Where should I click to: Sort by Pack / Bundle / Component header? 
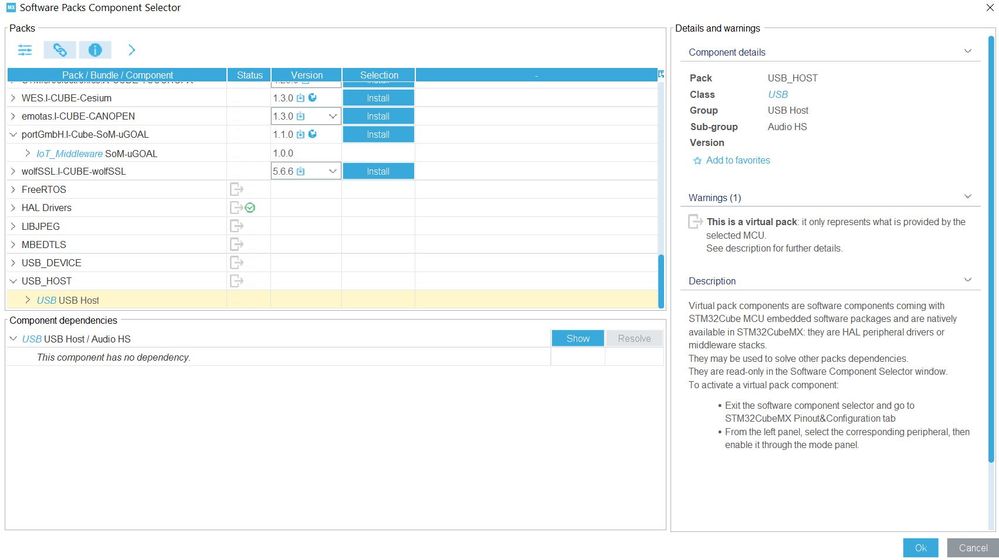[117, 75]
